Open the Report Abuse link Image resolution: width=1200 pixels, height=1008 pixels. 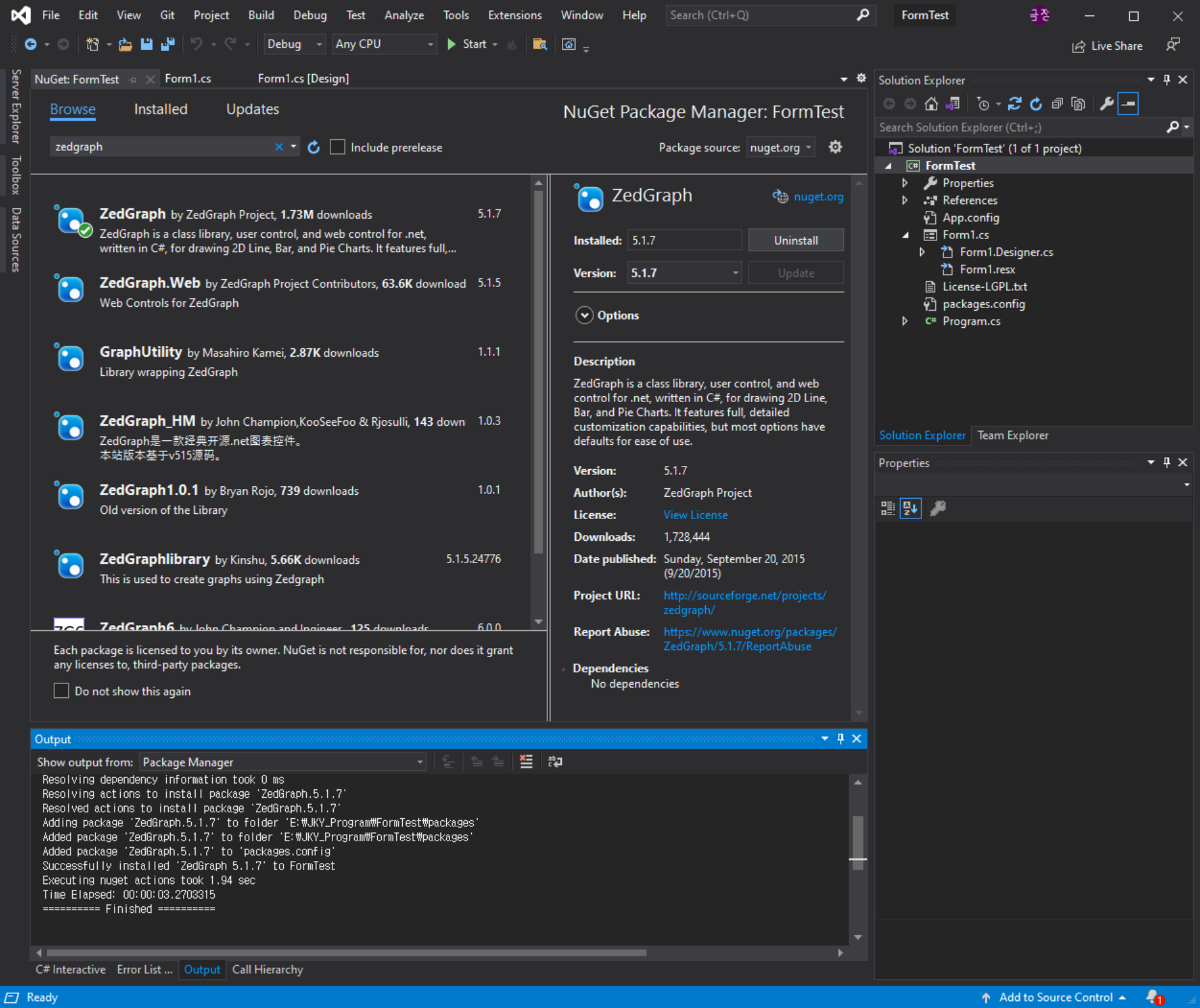[x=750, y=639]
